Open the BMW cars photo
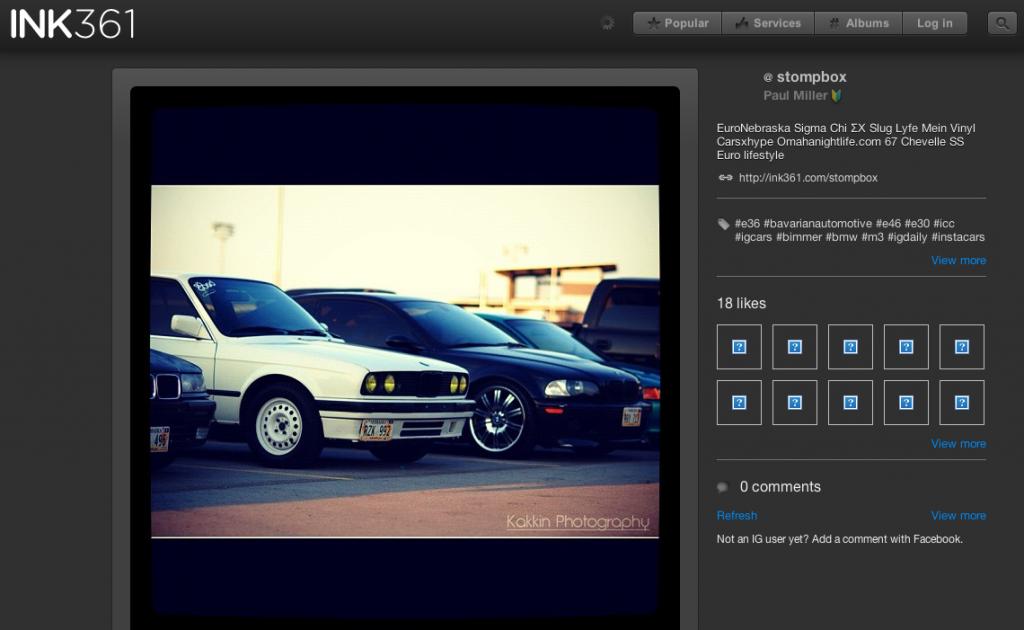The width and height of the screenshot is (1024, 630). click(x=405, y=361)
